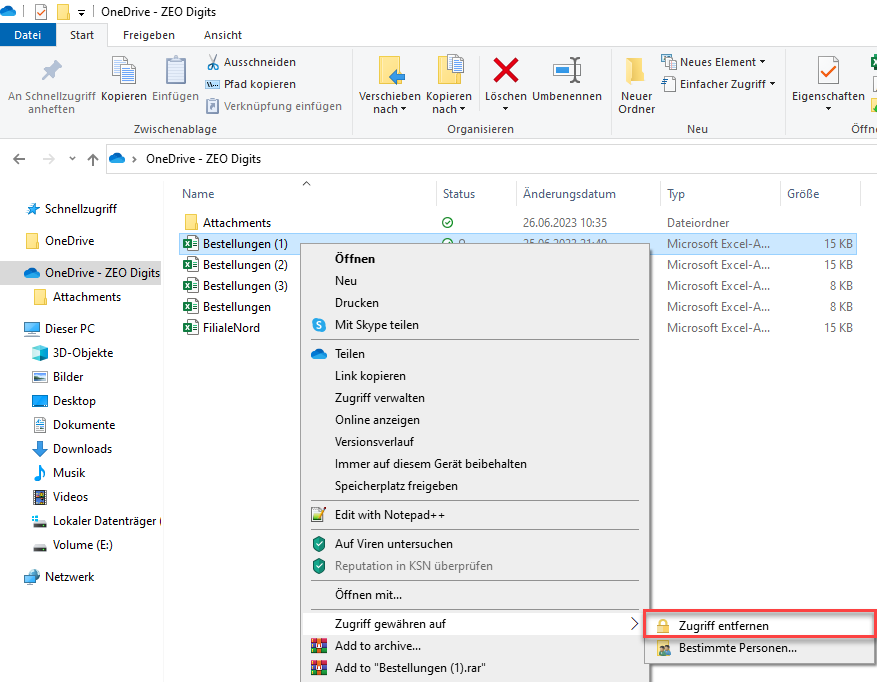
Task: Click the Eigenschaften checkmark icon
Action: pyautogui.click(x=828, y=70)
